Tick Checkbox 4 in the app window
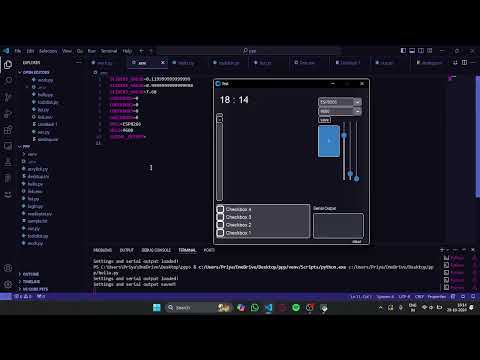 (220, 209)
